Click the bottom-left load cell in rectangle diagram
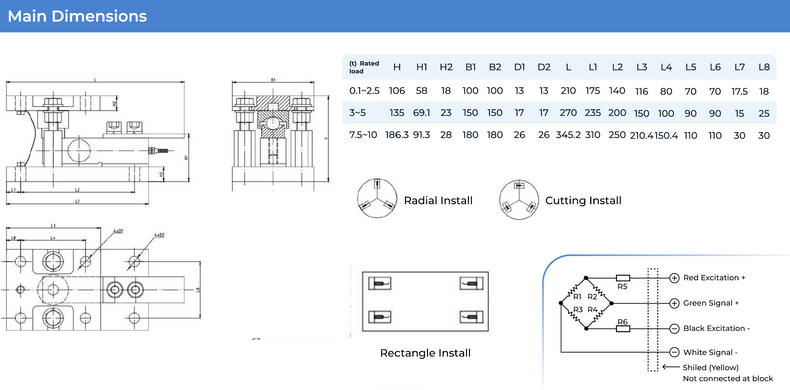This screenshot has width=790, height=390. (379, 317)
